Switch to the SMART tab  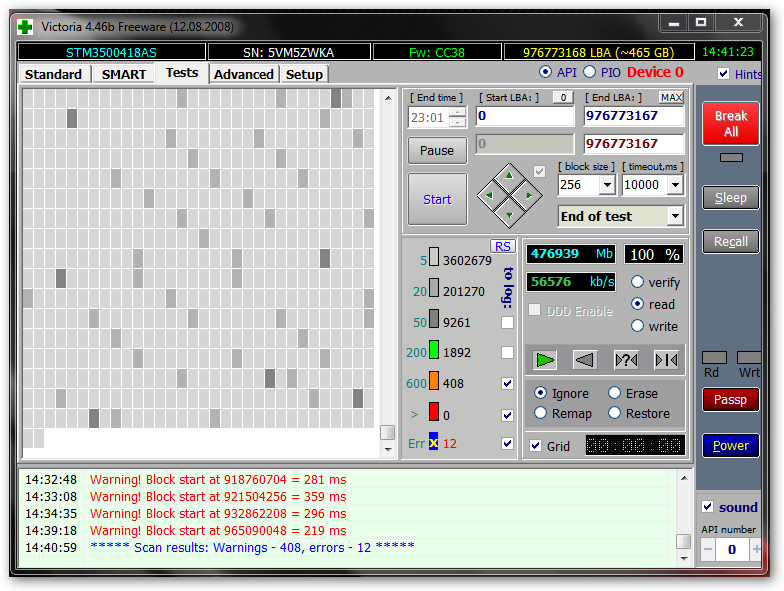[124, 74]
